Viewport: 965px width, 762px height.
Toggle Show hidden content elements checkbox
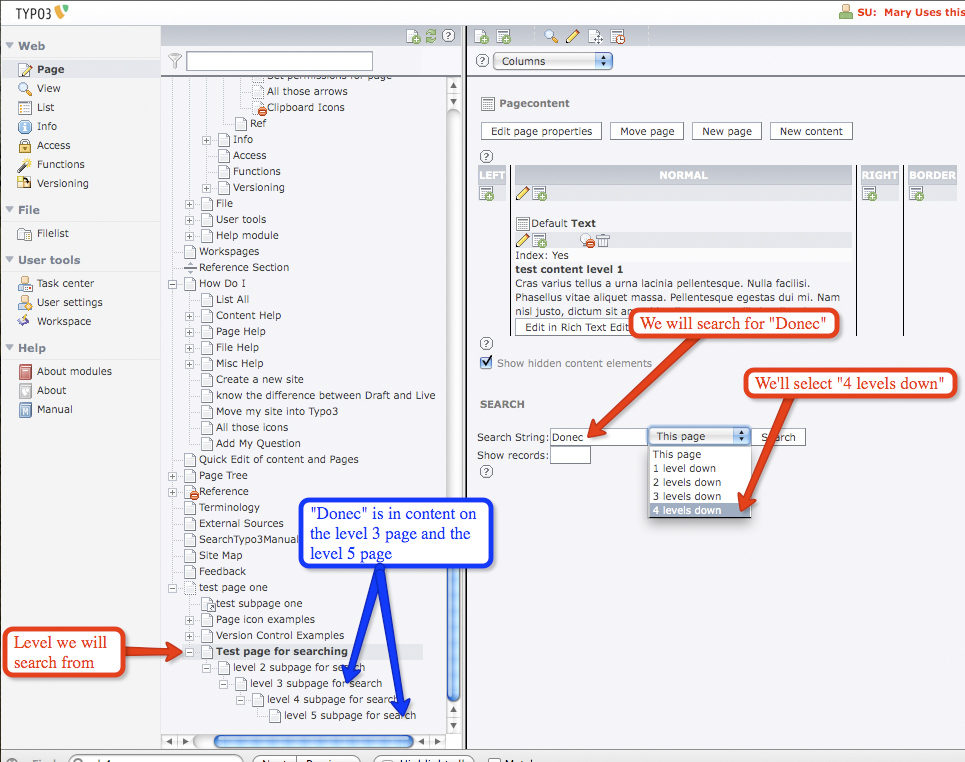(487, 363)
